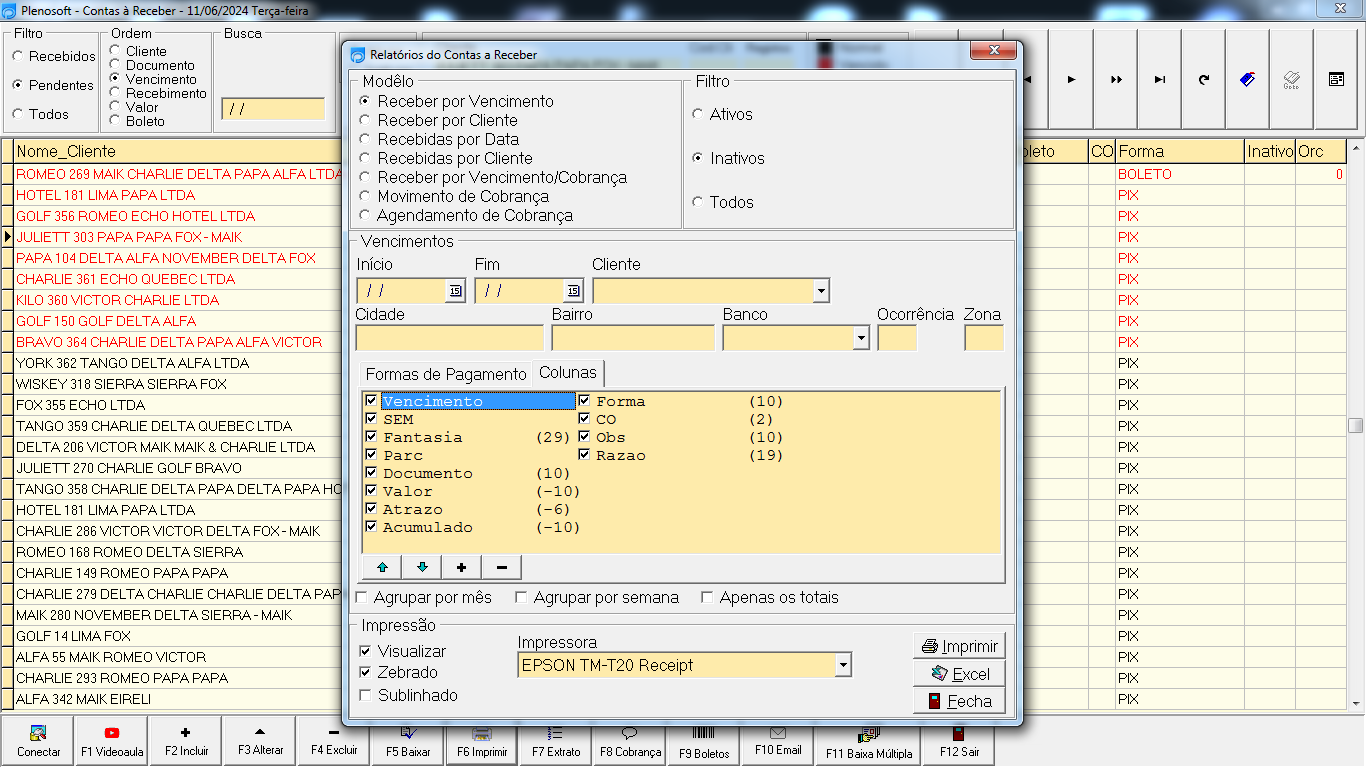Image resolution: width=1366 pixels, height=768 pixels.
Task: Select Ativos filter option
Action: click(722, 114)
